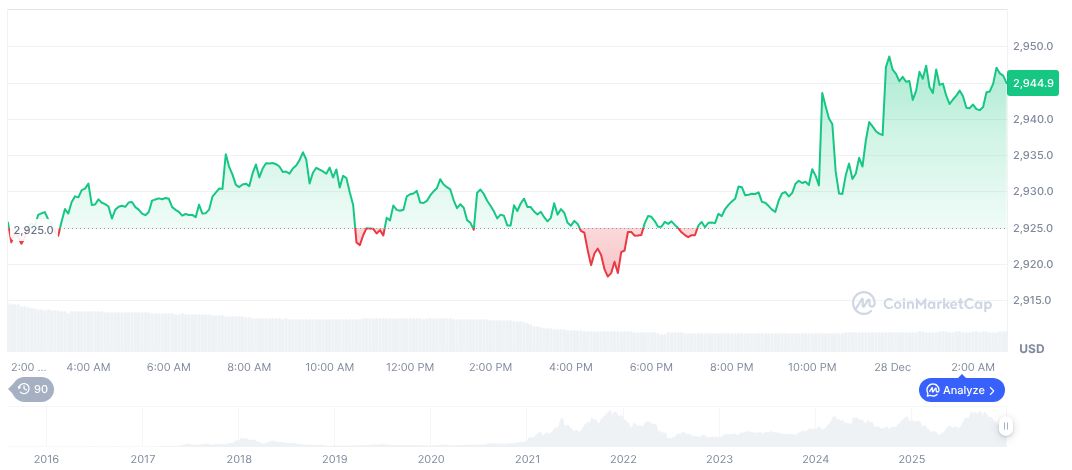Click the 2023 year on the mini chart

(x=719, y=459)
